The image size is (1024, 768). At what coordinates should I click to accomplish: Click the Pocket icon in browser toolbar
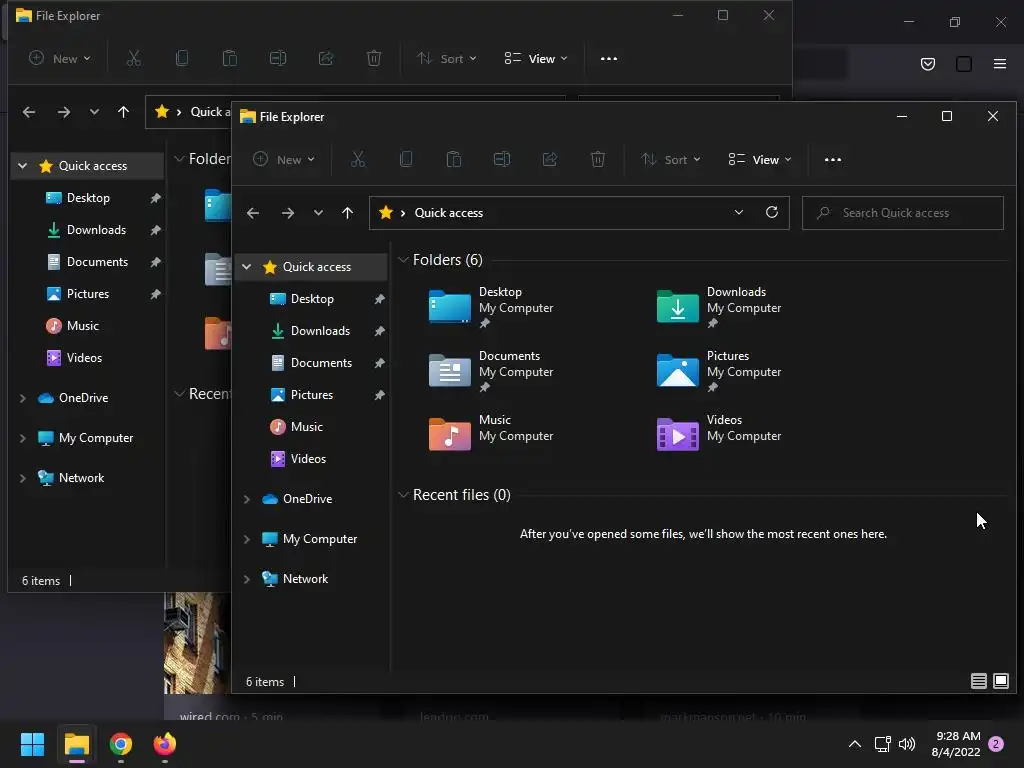pos(927,64)
